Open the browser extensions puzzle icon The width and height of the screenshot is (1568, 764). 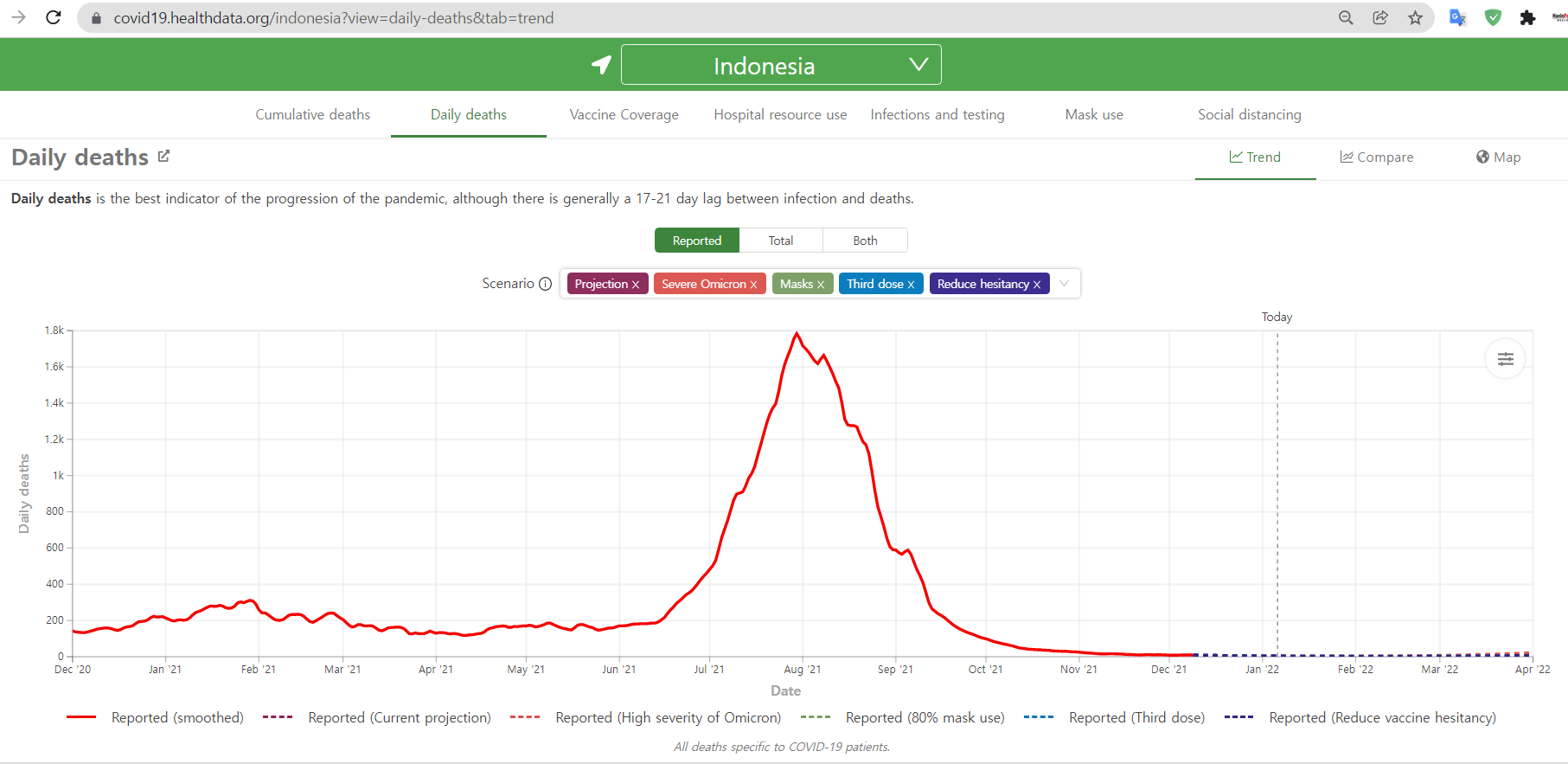tap(1527, 17)
